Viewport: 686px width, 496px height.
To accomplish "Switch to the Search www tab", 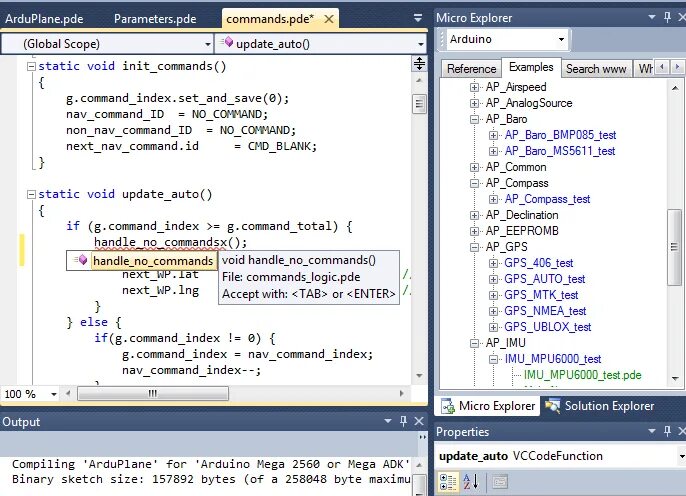I will [x=596, y=69].
